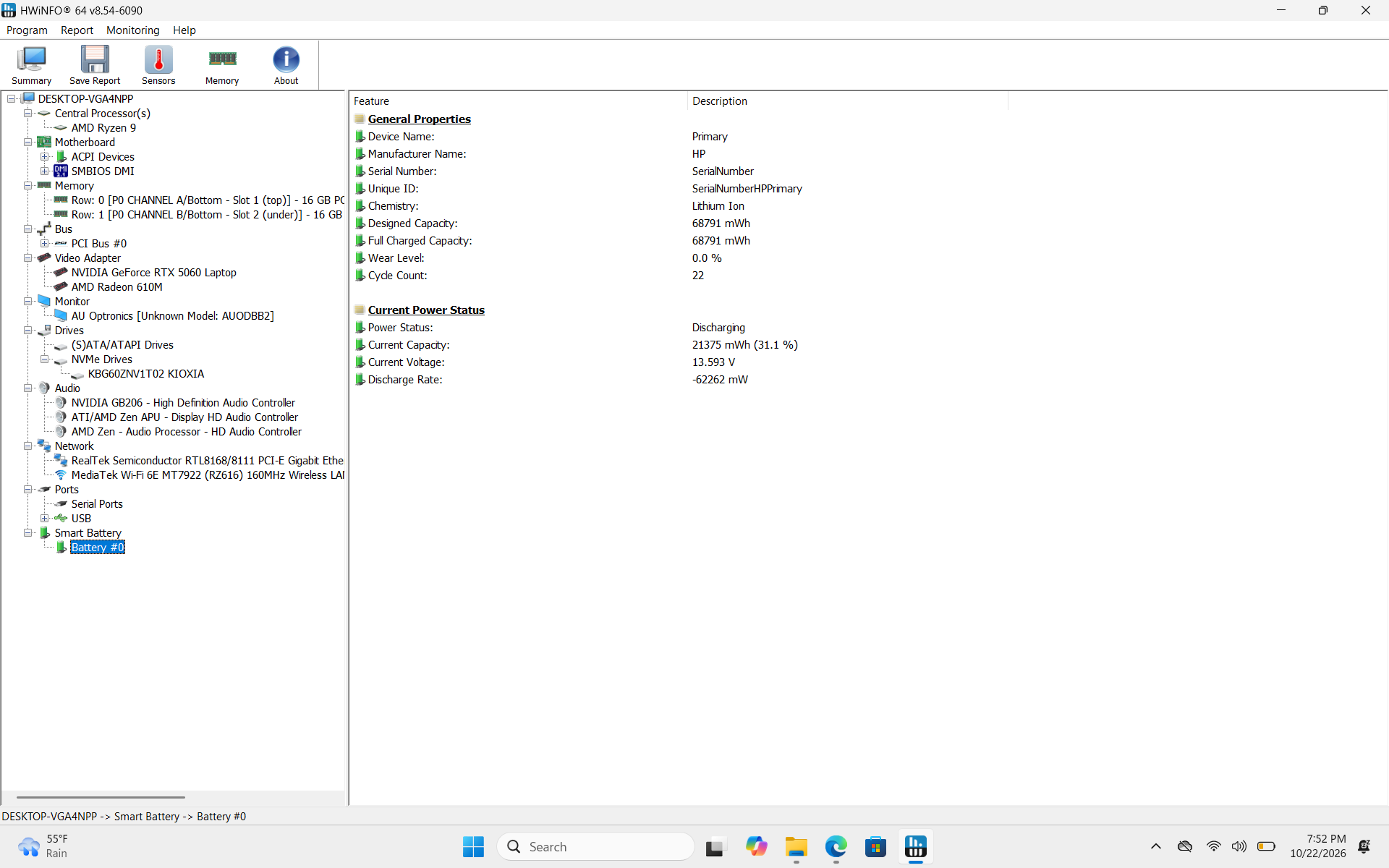This screenshot has width=1389, height=868.
Task: Click the horizontal scrollbar of tree pane
Action: click(101, 797)
